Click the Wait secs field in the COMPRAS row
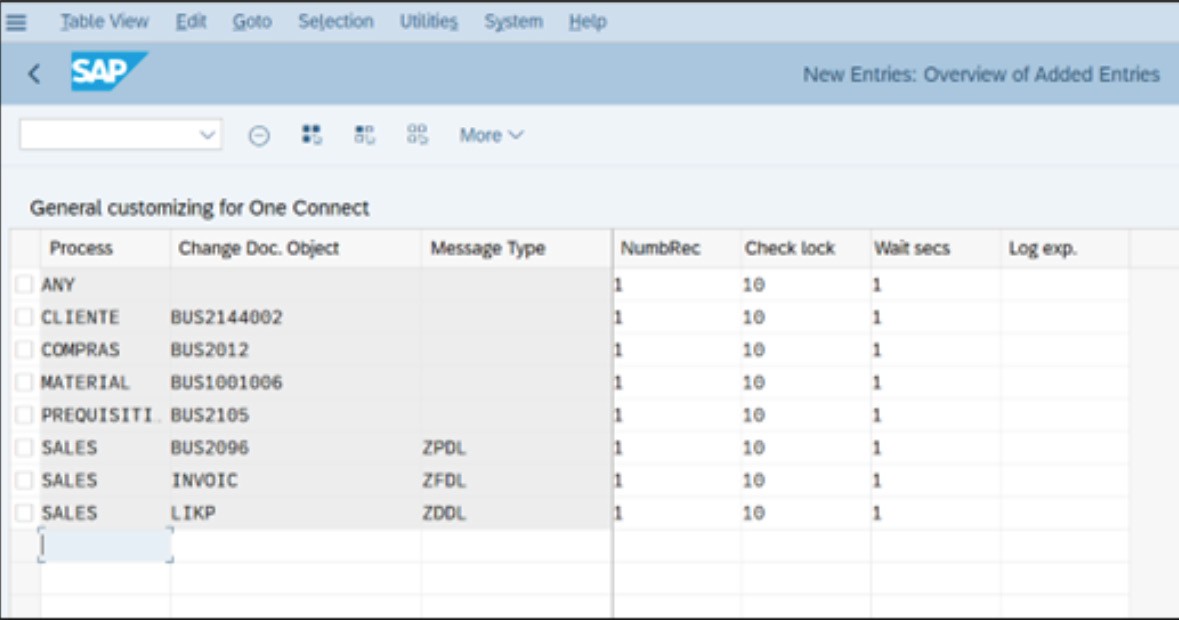This screenshot has width=1179, height=620. click(936, 350)
